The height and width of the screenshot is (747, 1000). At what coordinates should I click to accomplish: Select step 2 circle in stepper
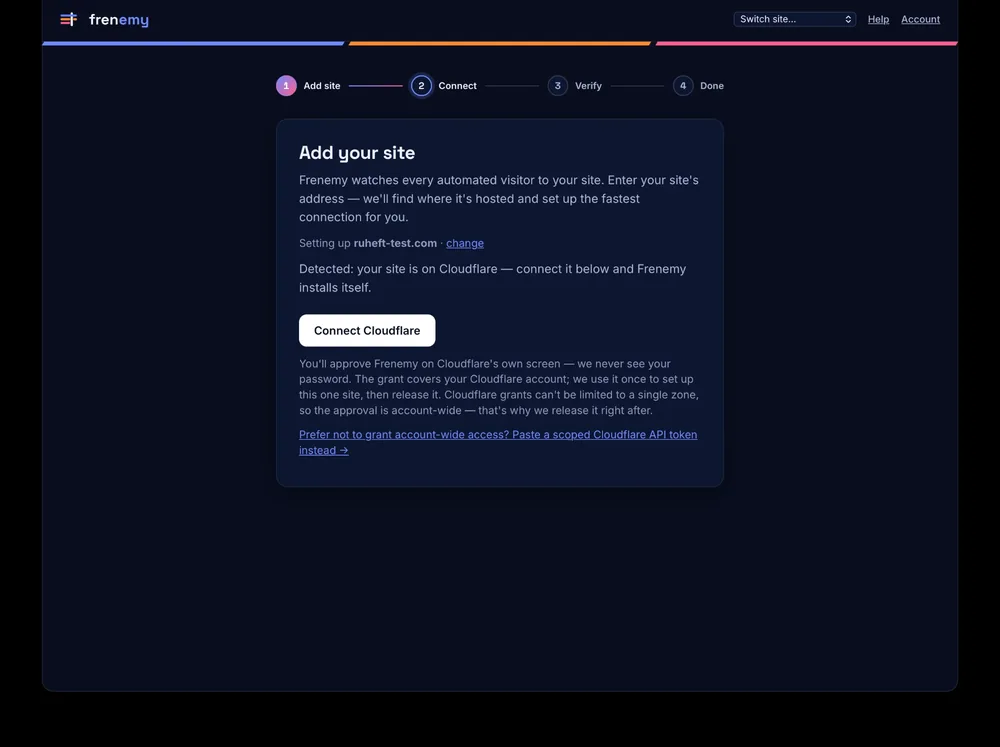[x=421, y=85]
